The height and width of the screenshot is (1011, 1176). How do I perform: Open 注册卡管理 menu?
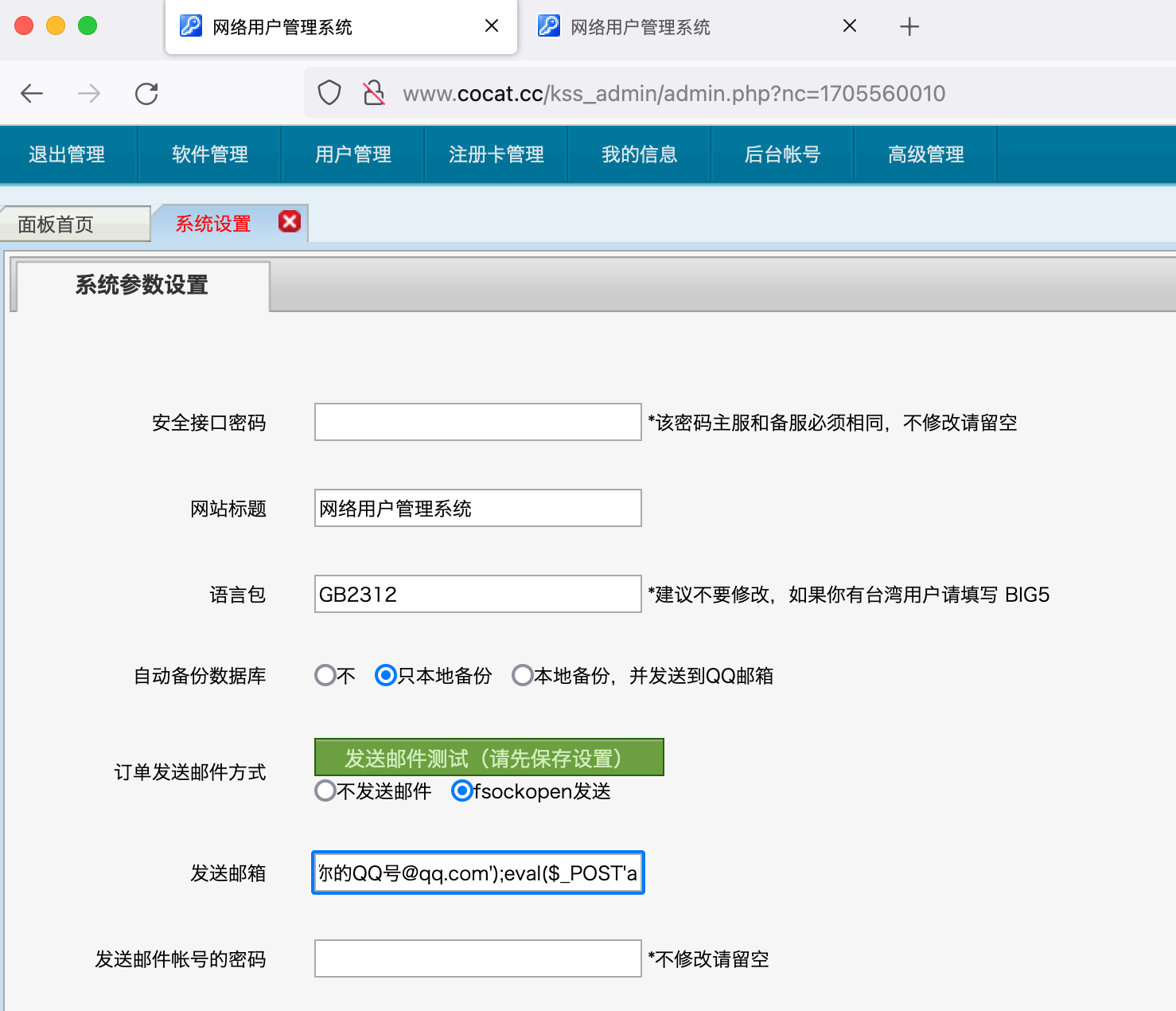tap(496, 154)
